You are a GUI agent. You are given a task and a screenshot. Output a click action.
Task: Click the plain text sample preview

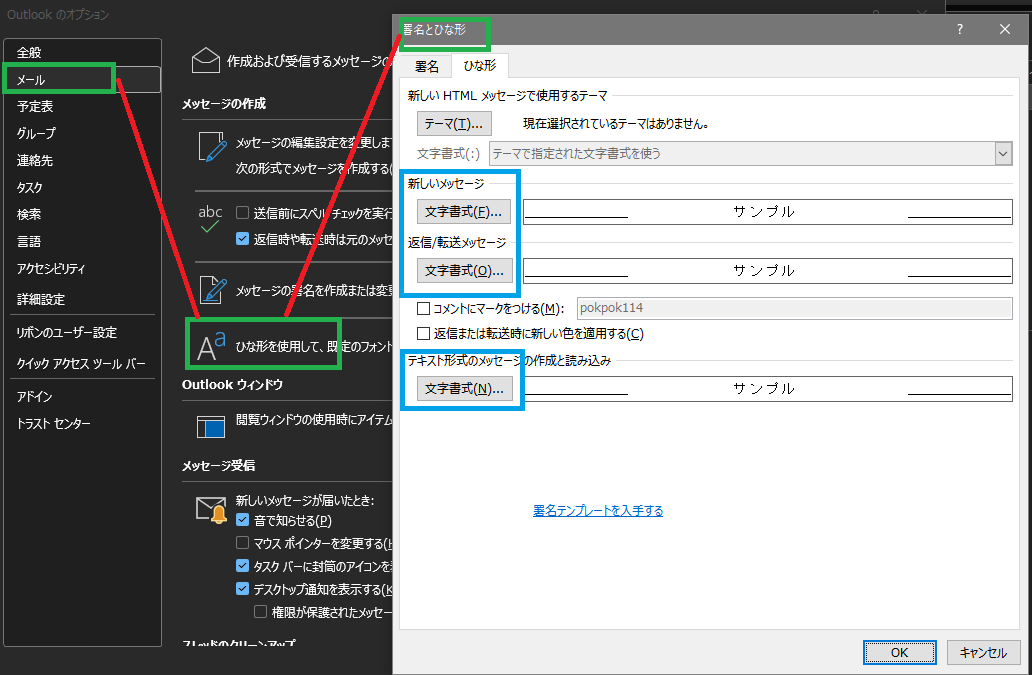tap(767, 389)
